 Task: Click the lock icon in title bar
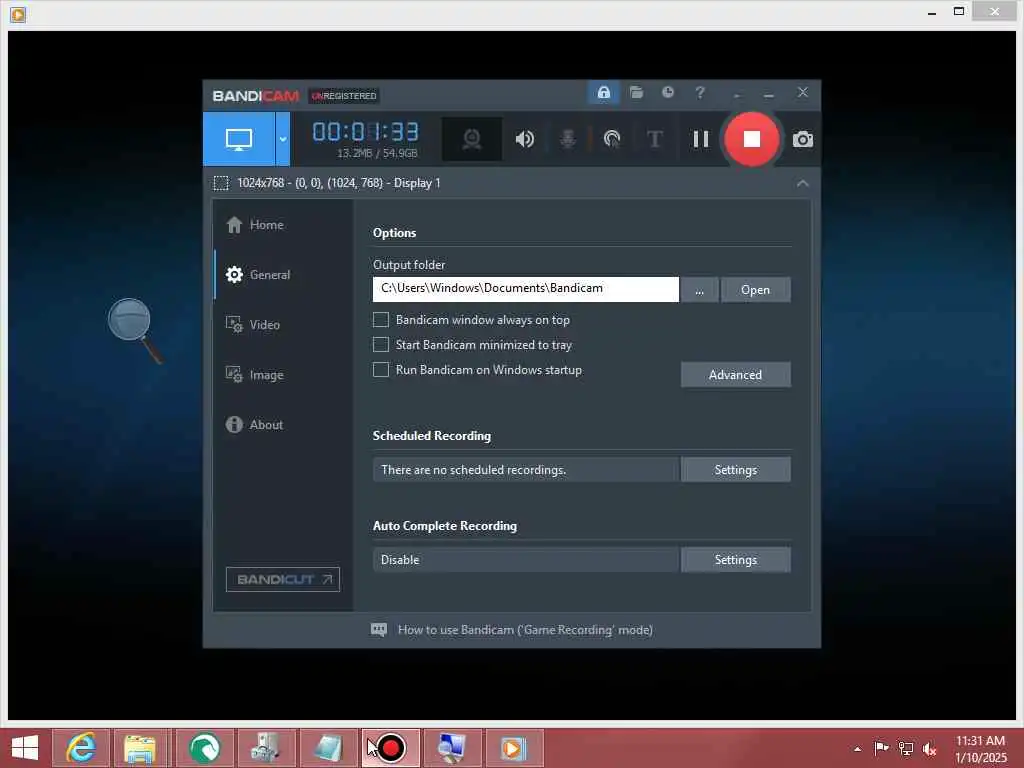click(x=603, y=93)
